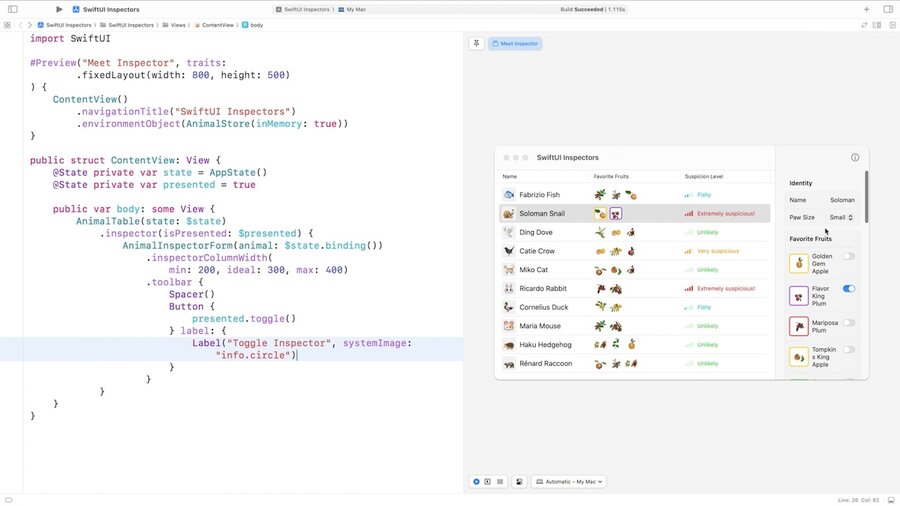900x506 pixels.
Task: Open Paw Size Small picker
Action: pos(841,217)
